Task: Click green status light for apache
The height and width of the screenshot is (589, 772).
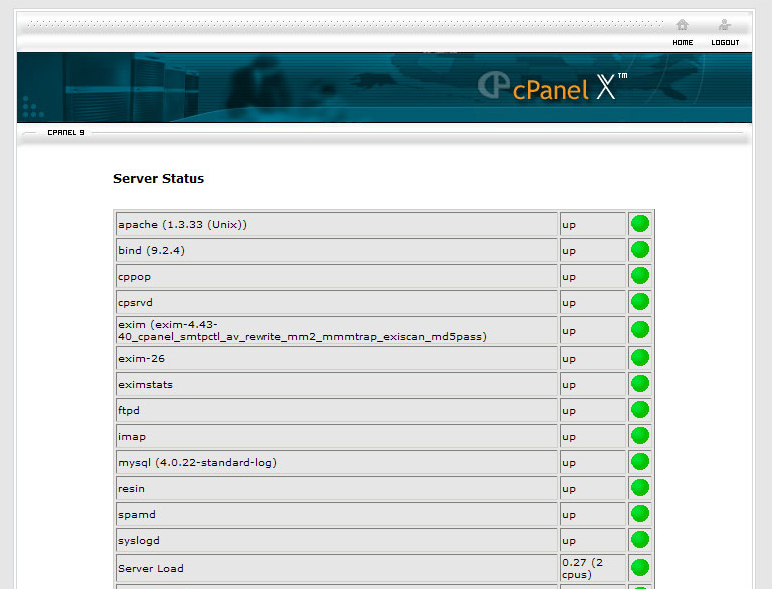Action: pos(640,224)
